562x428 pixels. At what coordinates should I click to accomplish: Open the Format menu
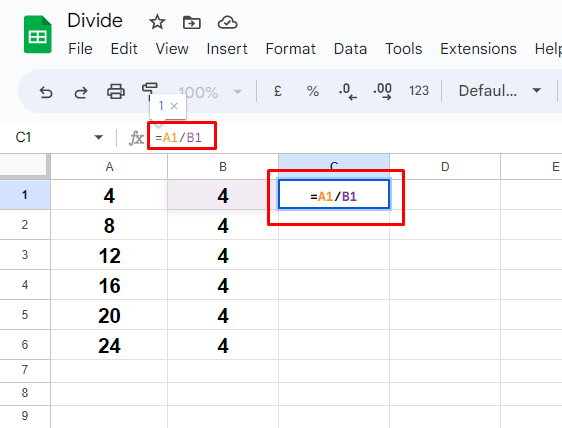(x=290, y=49)
